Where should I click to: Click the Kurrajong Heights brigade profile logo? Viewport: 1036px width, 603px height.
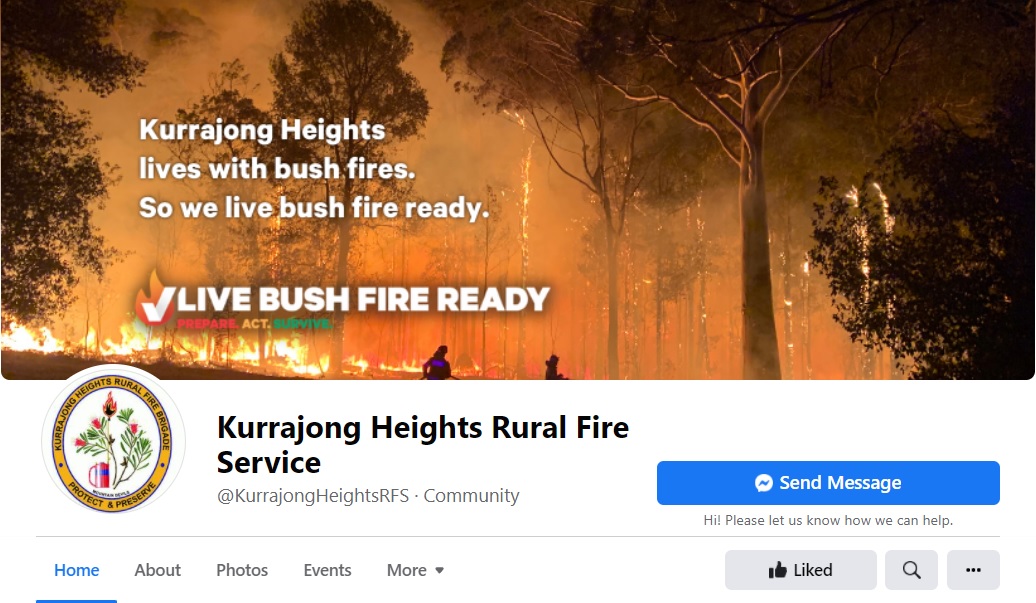[x=114, y=441]
